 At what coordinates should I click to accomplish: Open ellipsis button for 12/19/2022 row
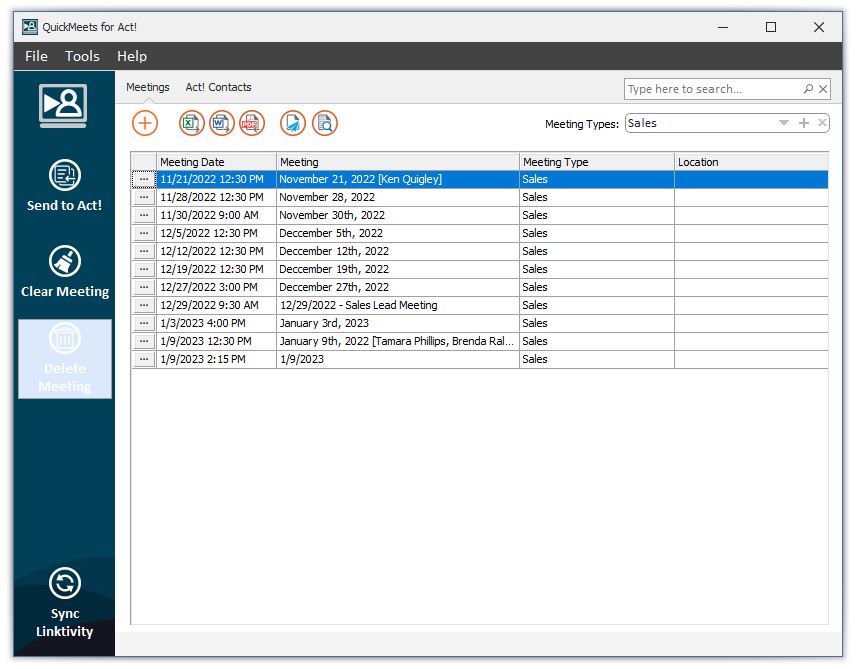[x=144, y=269]
